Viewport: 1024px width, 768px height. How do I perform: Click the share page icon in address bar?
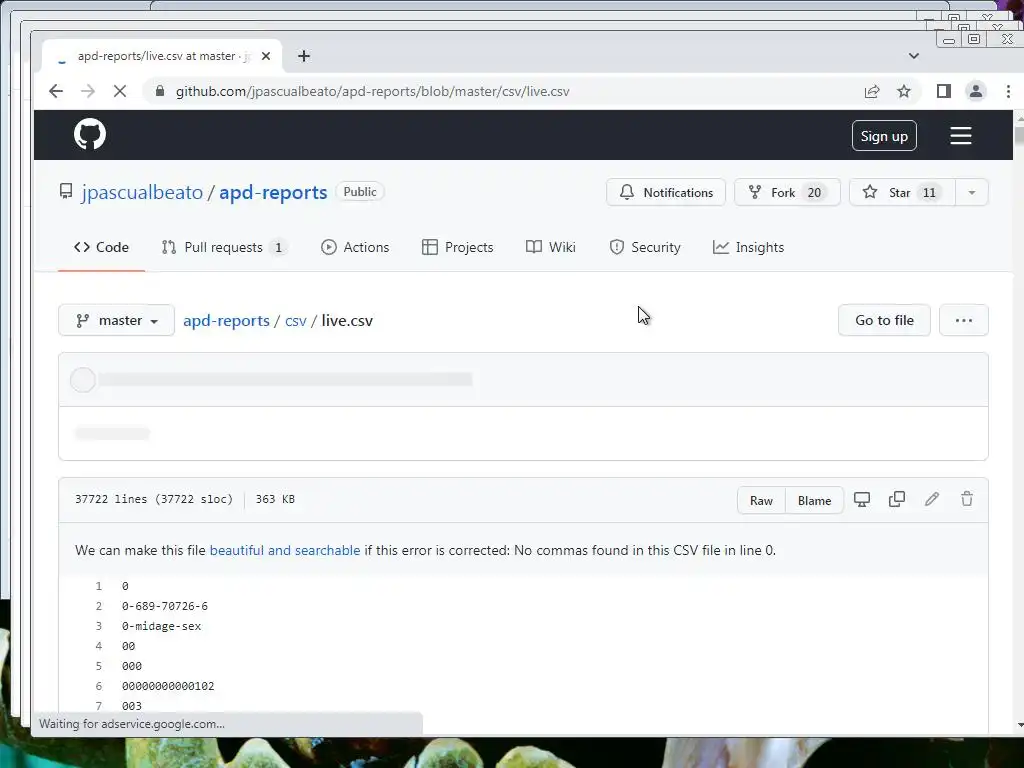872,91
